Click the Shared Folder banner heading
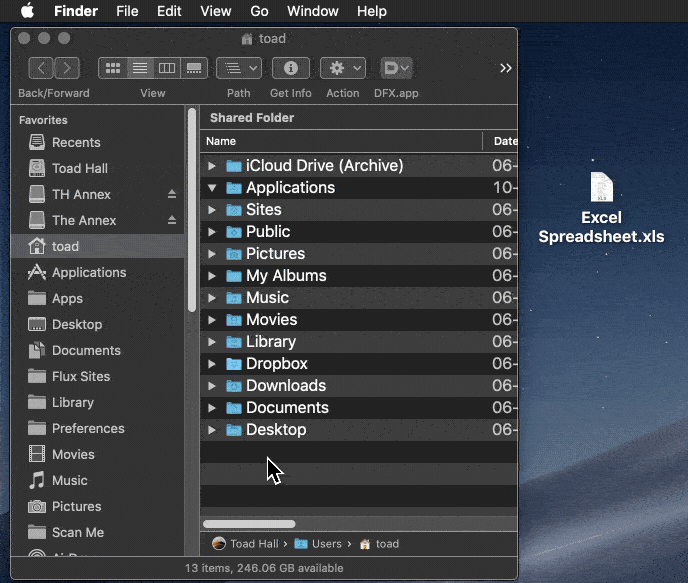The image size is (688, 583). click(252, 118)
